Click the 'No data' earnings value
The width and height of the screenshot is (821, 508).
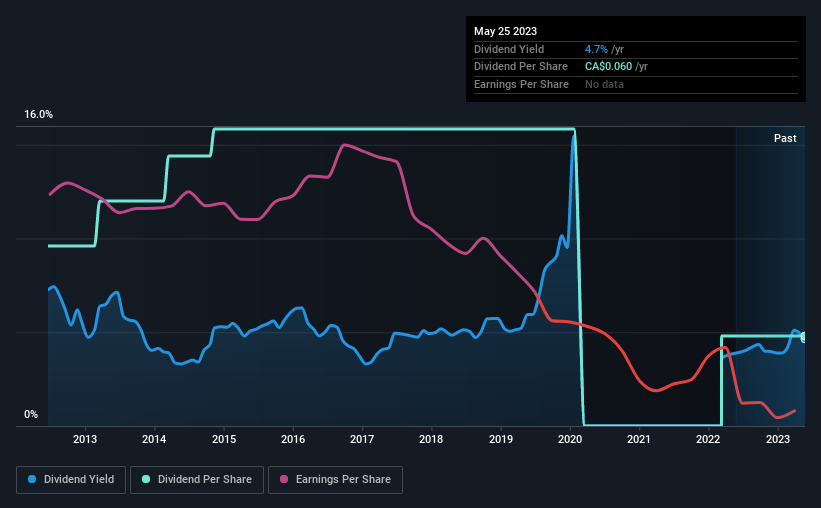tap(604, 84)
